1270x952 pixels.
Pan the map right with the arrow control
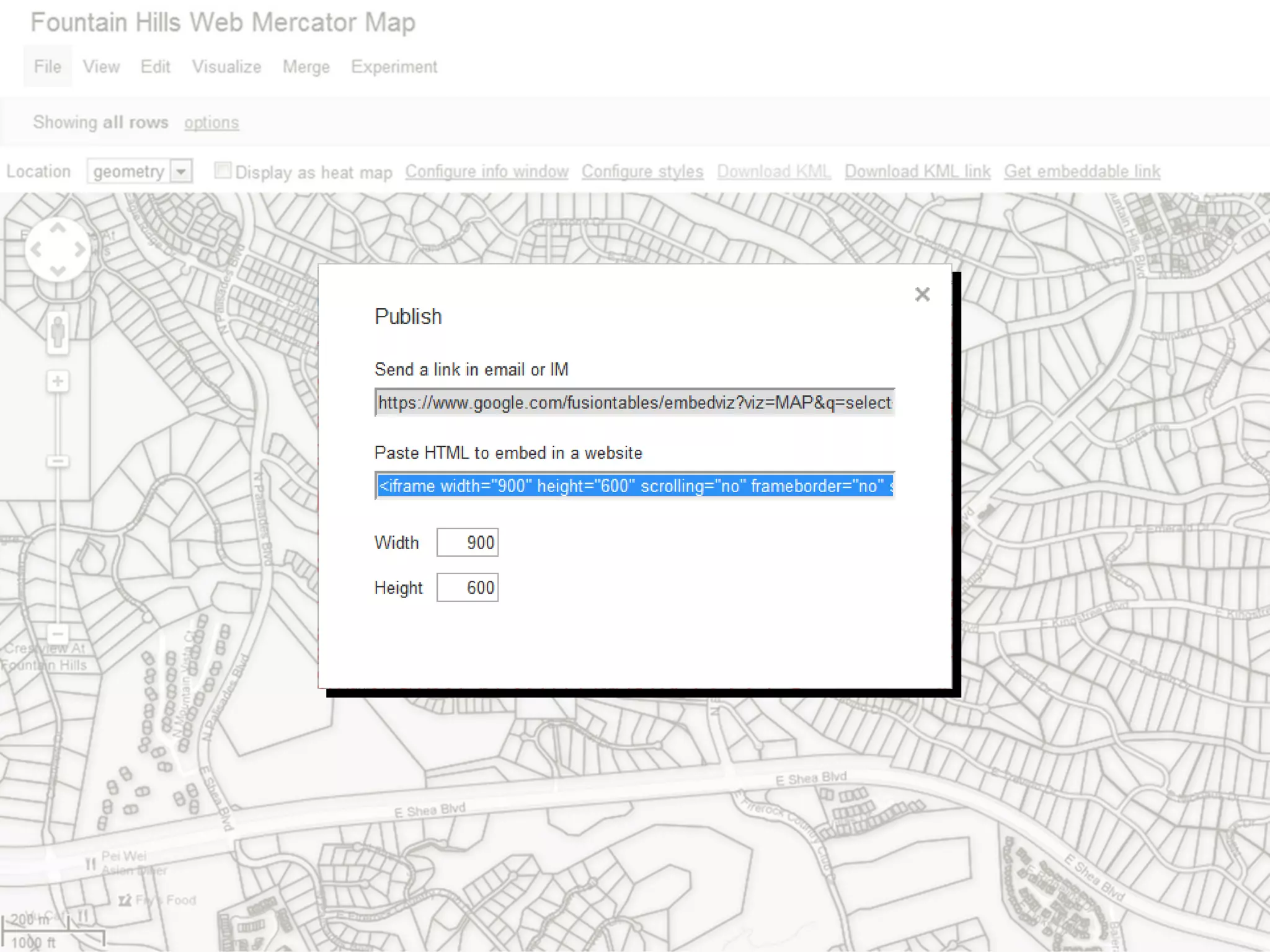coord(80,250)
